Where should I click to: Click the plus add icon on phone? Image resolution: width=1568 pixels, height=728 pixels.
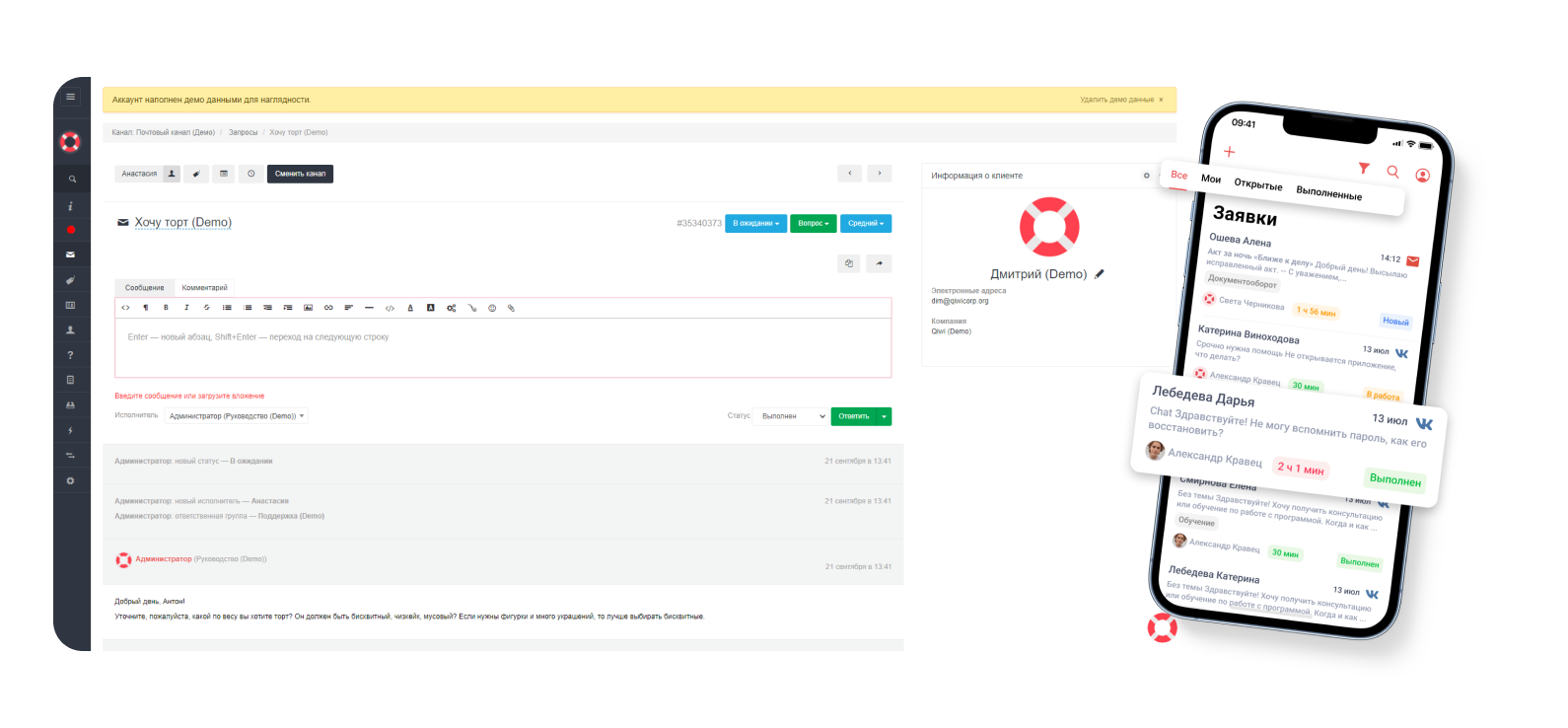1230,152
